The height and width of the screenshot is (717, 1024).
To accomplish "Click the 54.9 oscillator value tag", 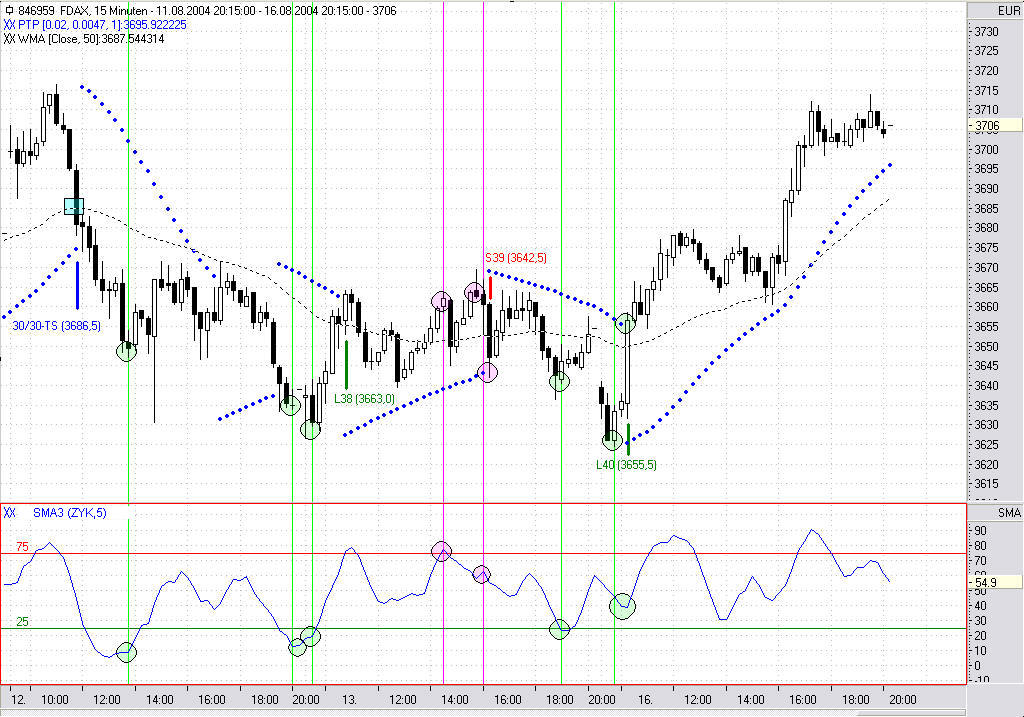I will [995, 582].
